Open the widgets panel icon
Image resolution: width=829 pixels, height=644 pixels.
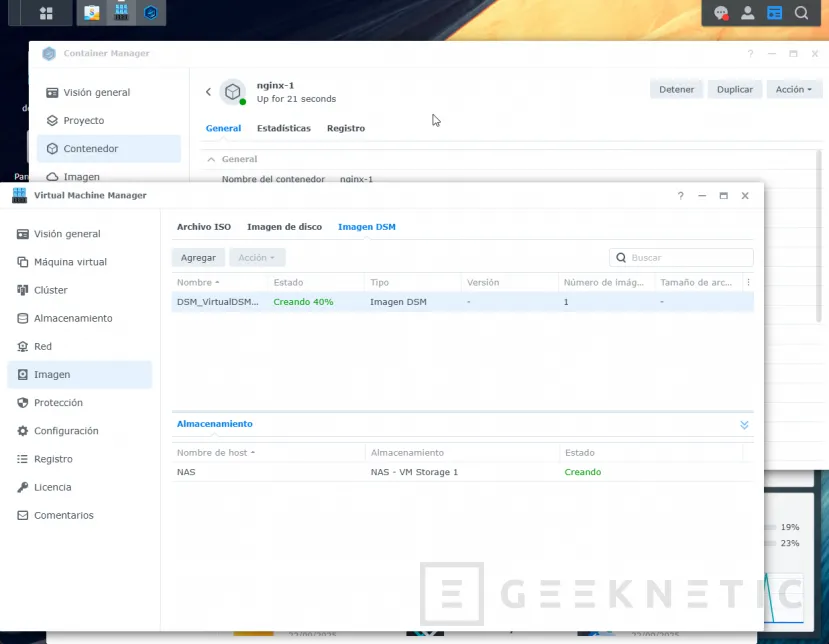[x=774, y=13]
